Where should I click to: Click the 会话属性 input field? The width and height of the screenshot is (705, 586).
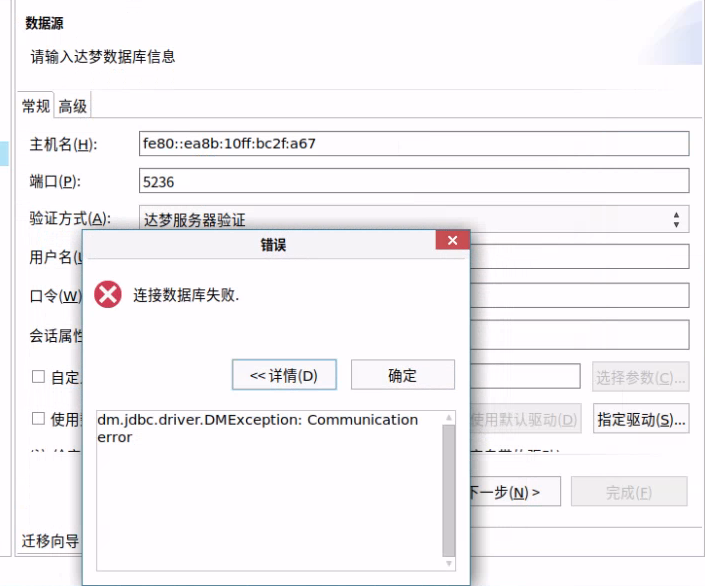[579, 334]
